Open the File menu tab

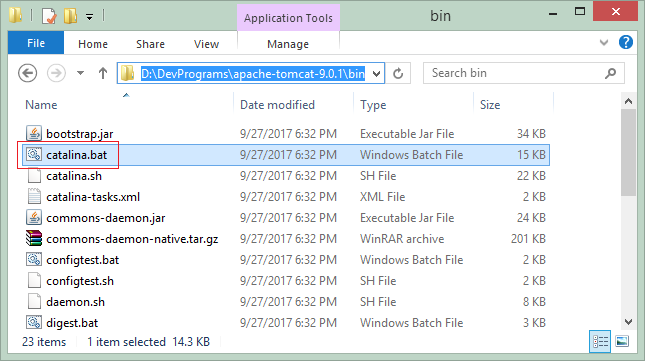tap(36, 43)
